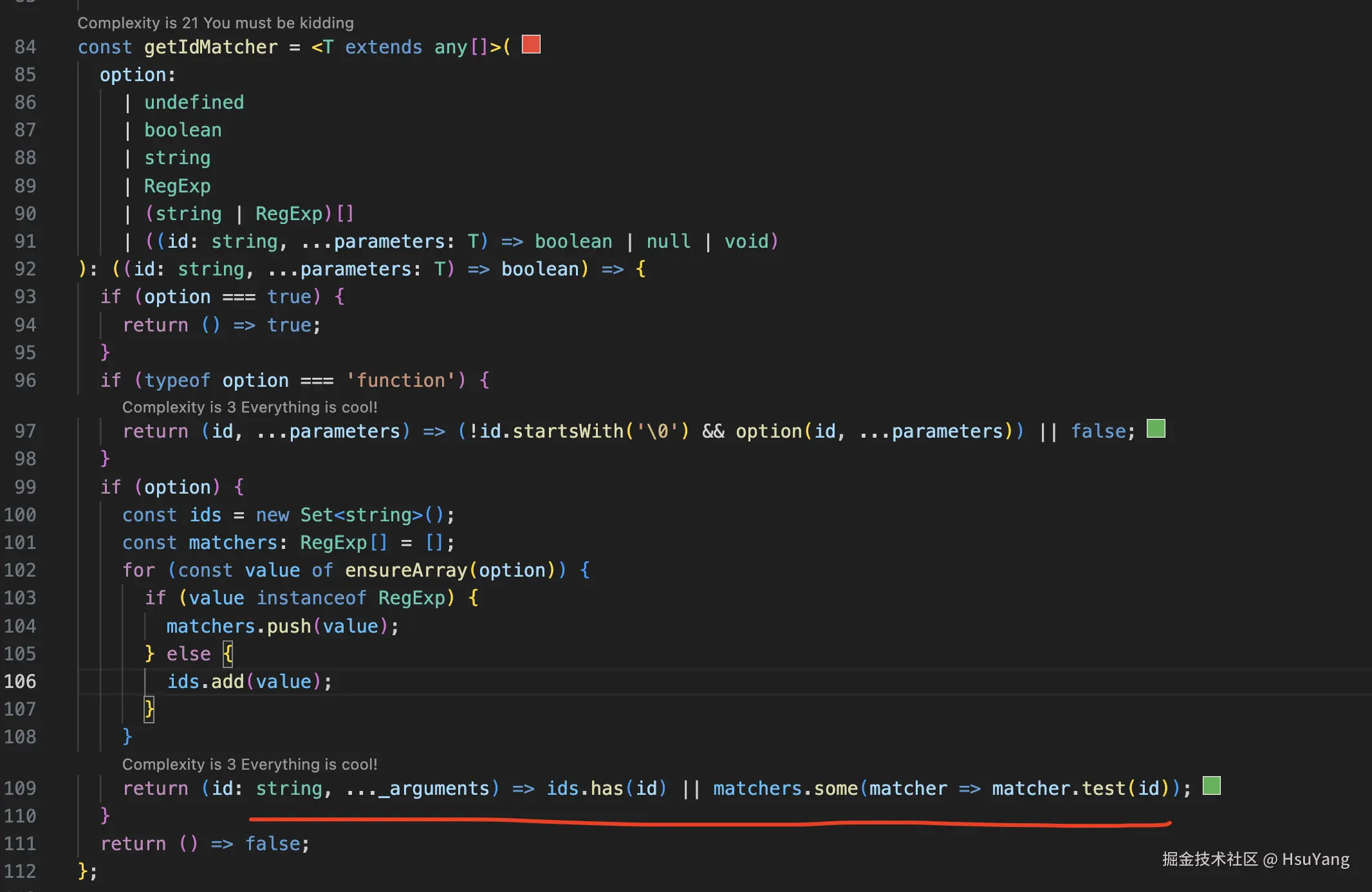Open the 'Complexity is 3' lens above line 97
Viewport: 1372px width, 892px height.
tap(250, 407)
